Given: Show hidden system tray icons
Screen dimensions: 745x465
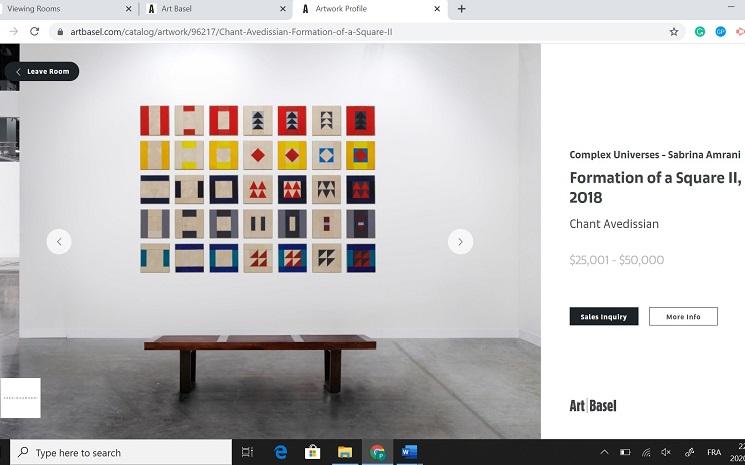Looking at the screenshot, I should pos(604,452).
